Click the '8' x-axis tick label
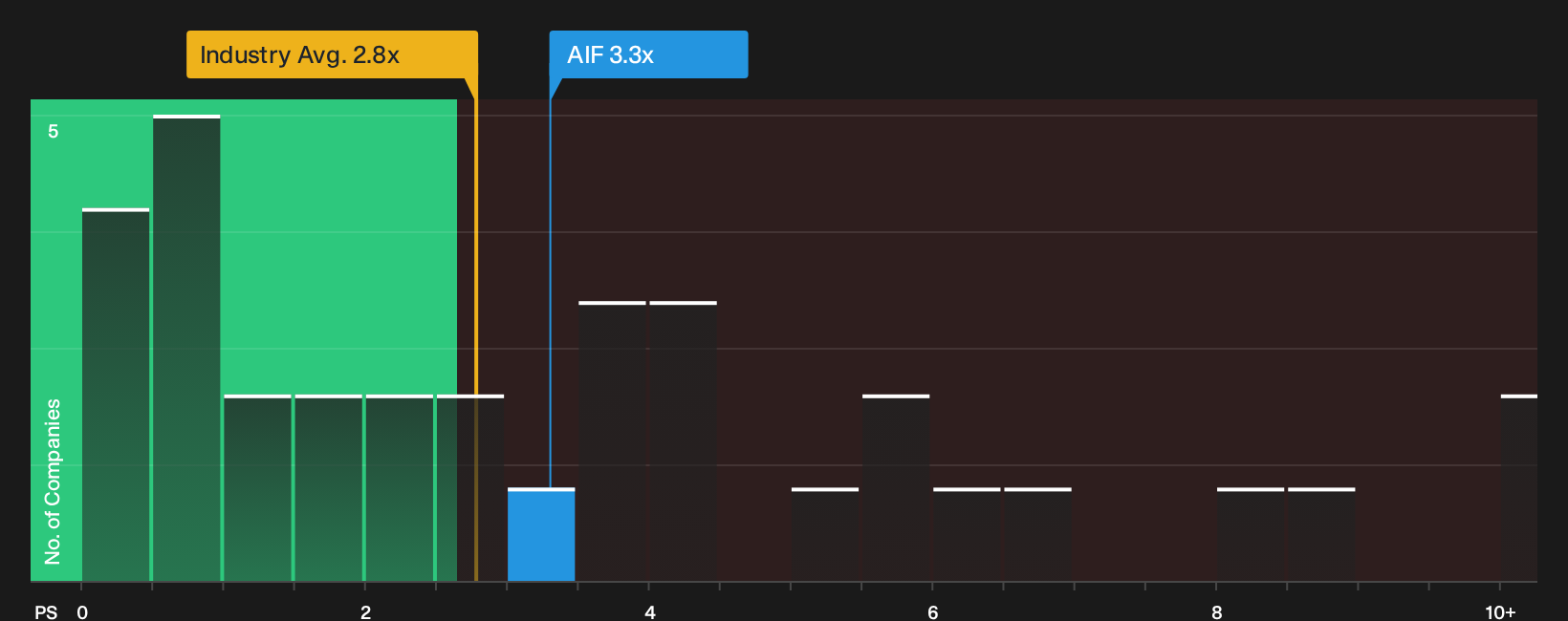This screenshot has height=621, width=1568. pyautogui.click(x=1217, y=612)
